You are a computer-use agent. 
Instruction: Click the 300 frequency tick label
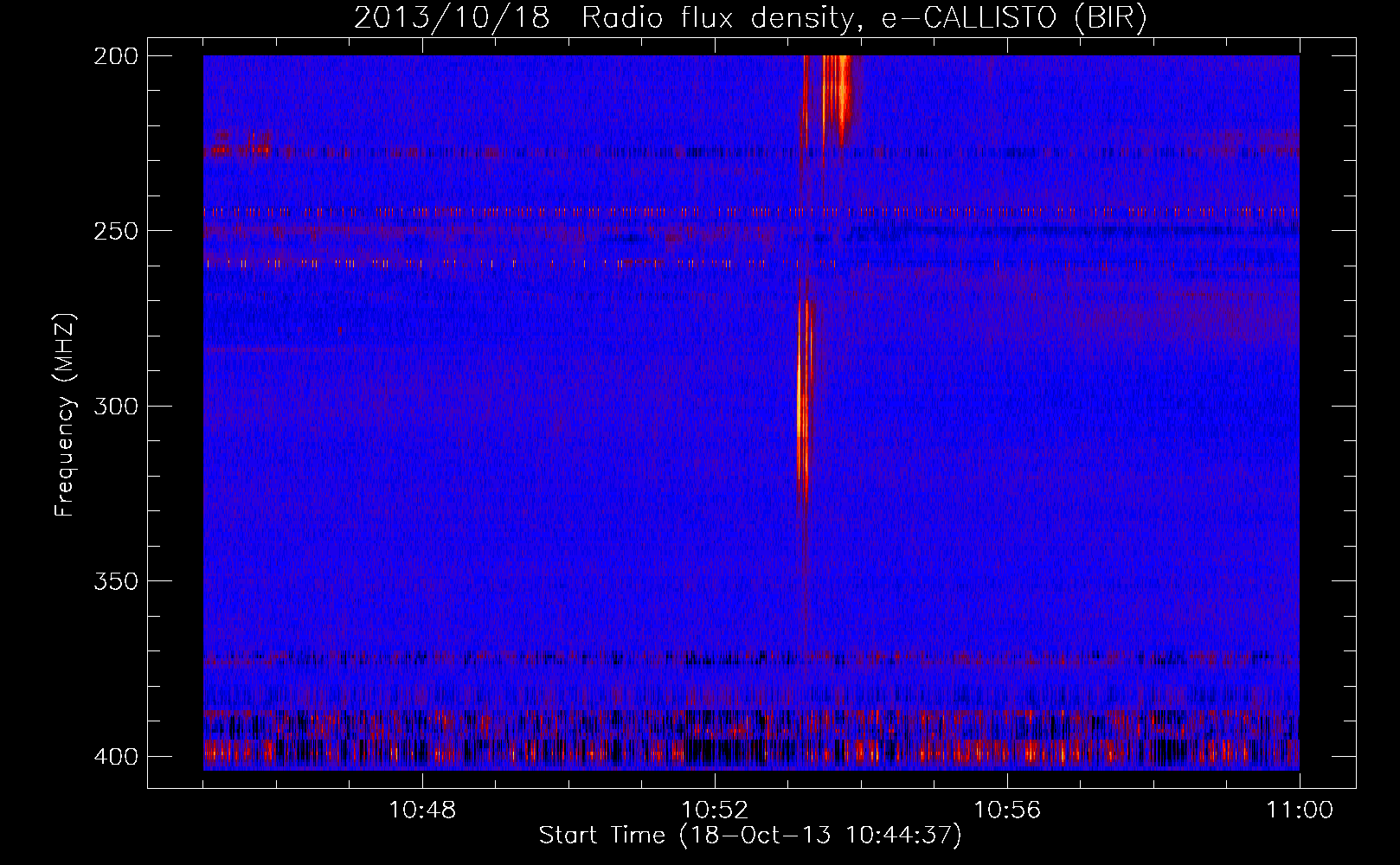[x=115, y=406]
